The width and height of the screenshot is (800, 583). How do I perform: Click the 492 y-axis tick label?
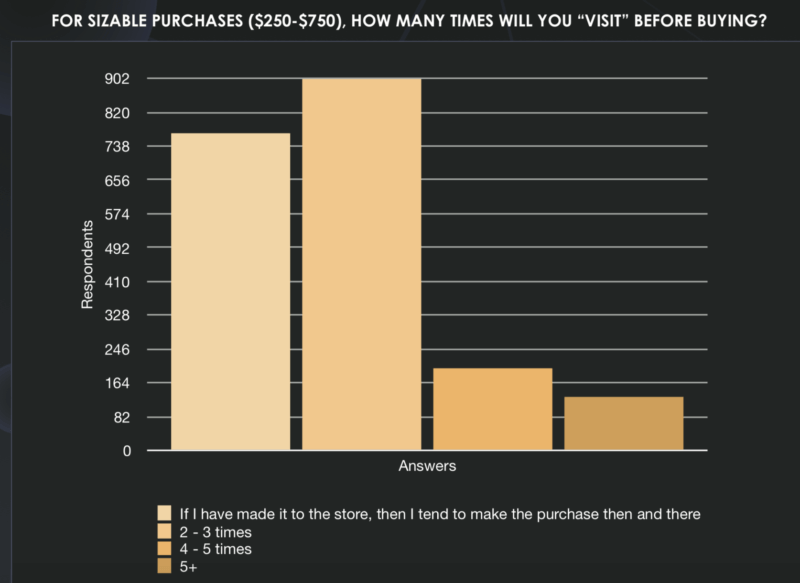tap(119, 248)
